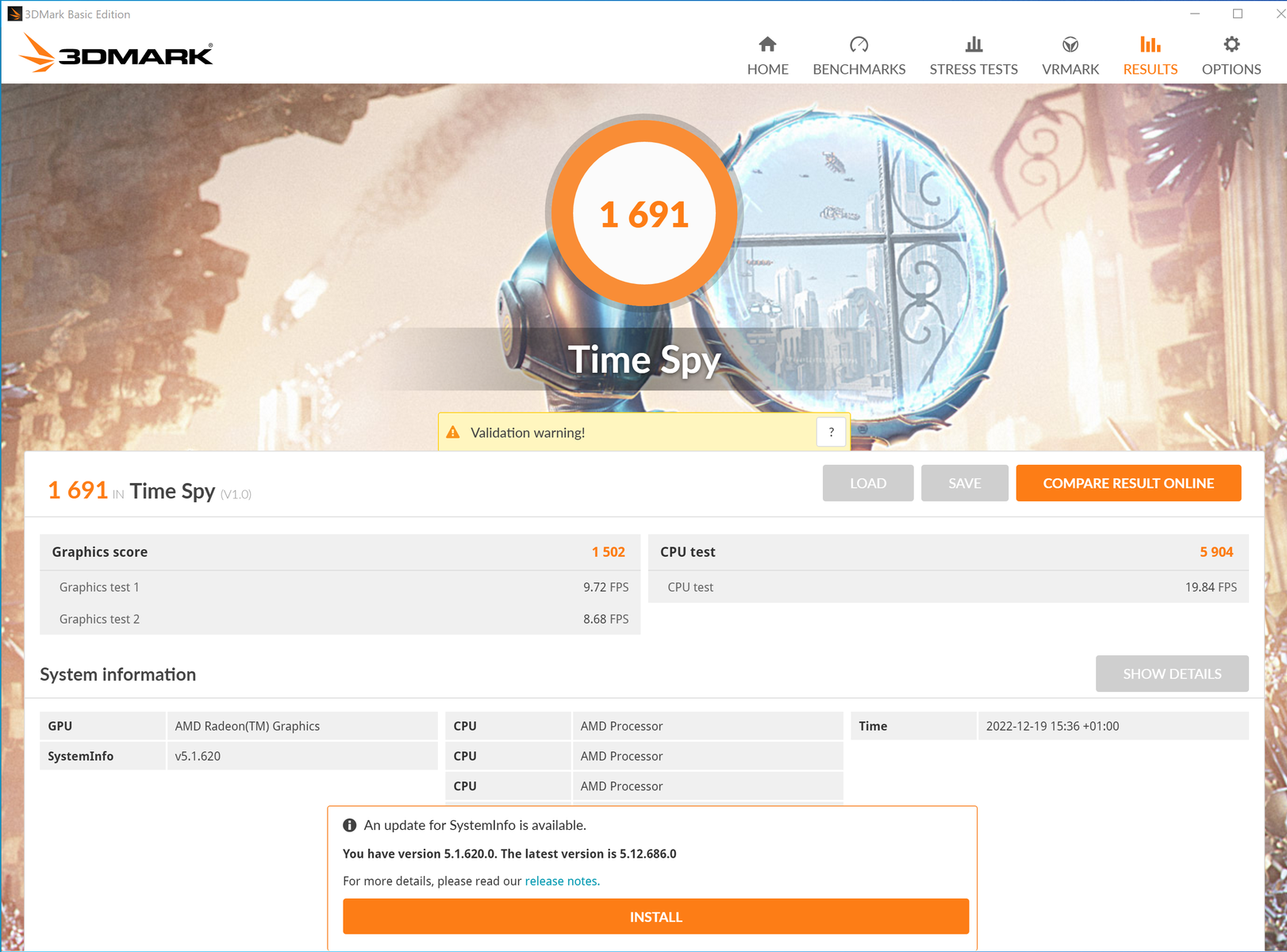The height and width of the screenshot is (952, 1287).
Task: Open the BENCHMARKS tab label
Action: (x=859, y=70)
